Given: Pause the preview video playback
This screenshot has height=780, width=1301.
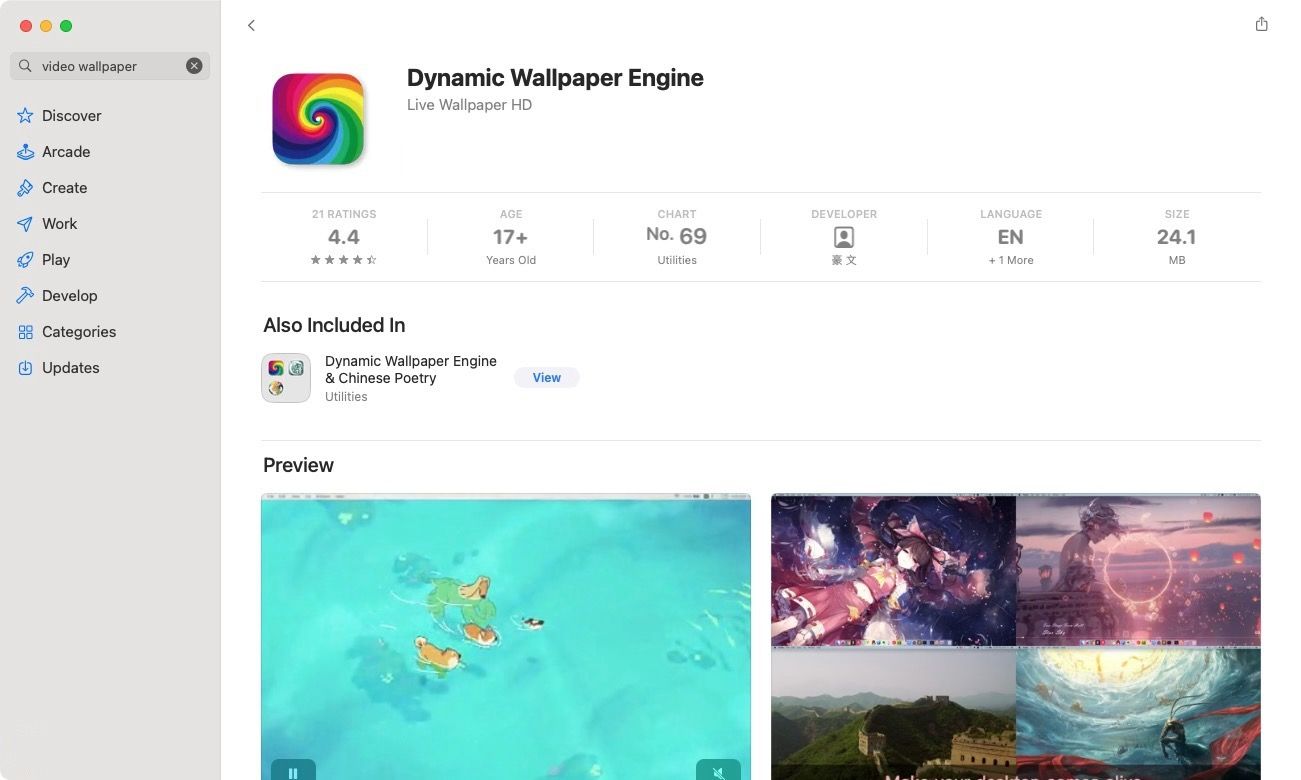Looking at the screenshot, I should tap(293, 772).
